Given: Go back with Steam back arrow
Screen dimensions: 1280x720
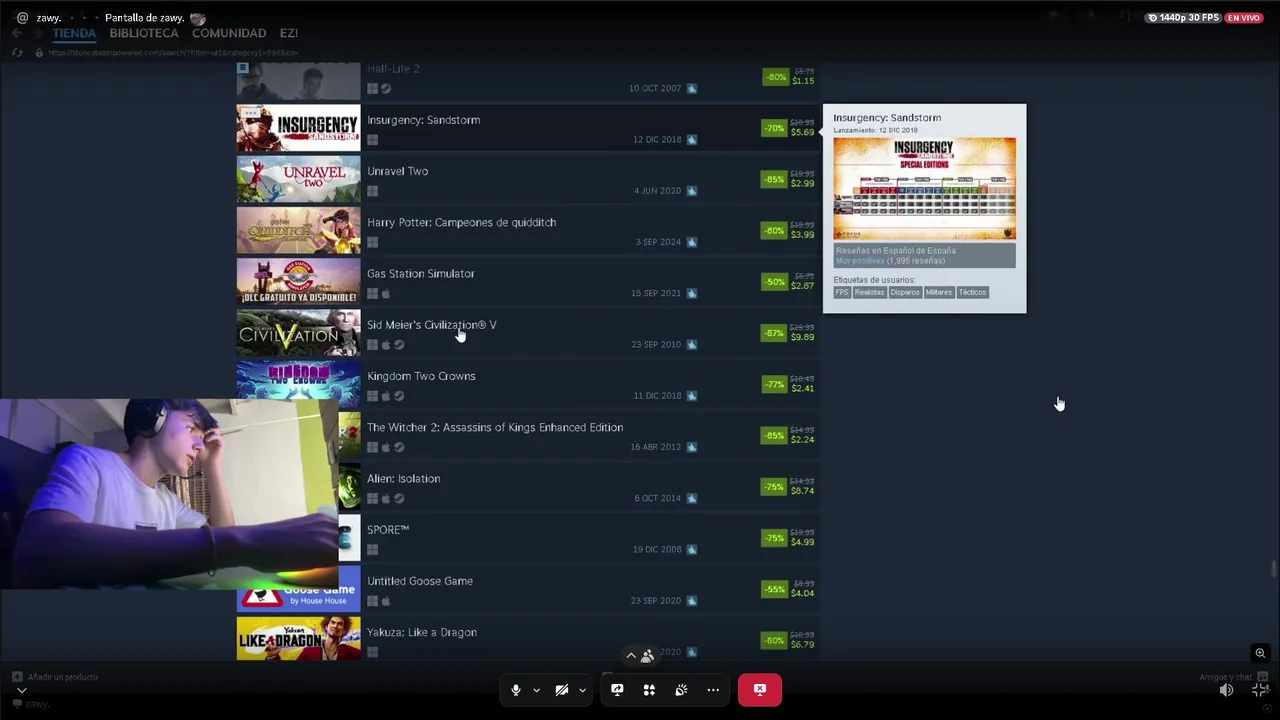Looking at the screenshot, I should pyautogui.click(x=17, y=33).
